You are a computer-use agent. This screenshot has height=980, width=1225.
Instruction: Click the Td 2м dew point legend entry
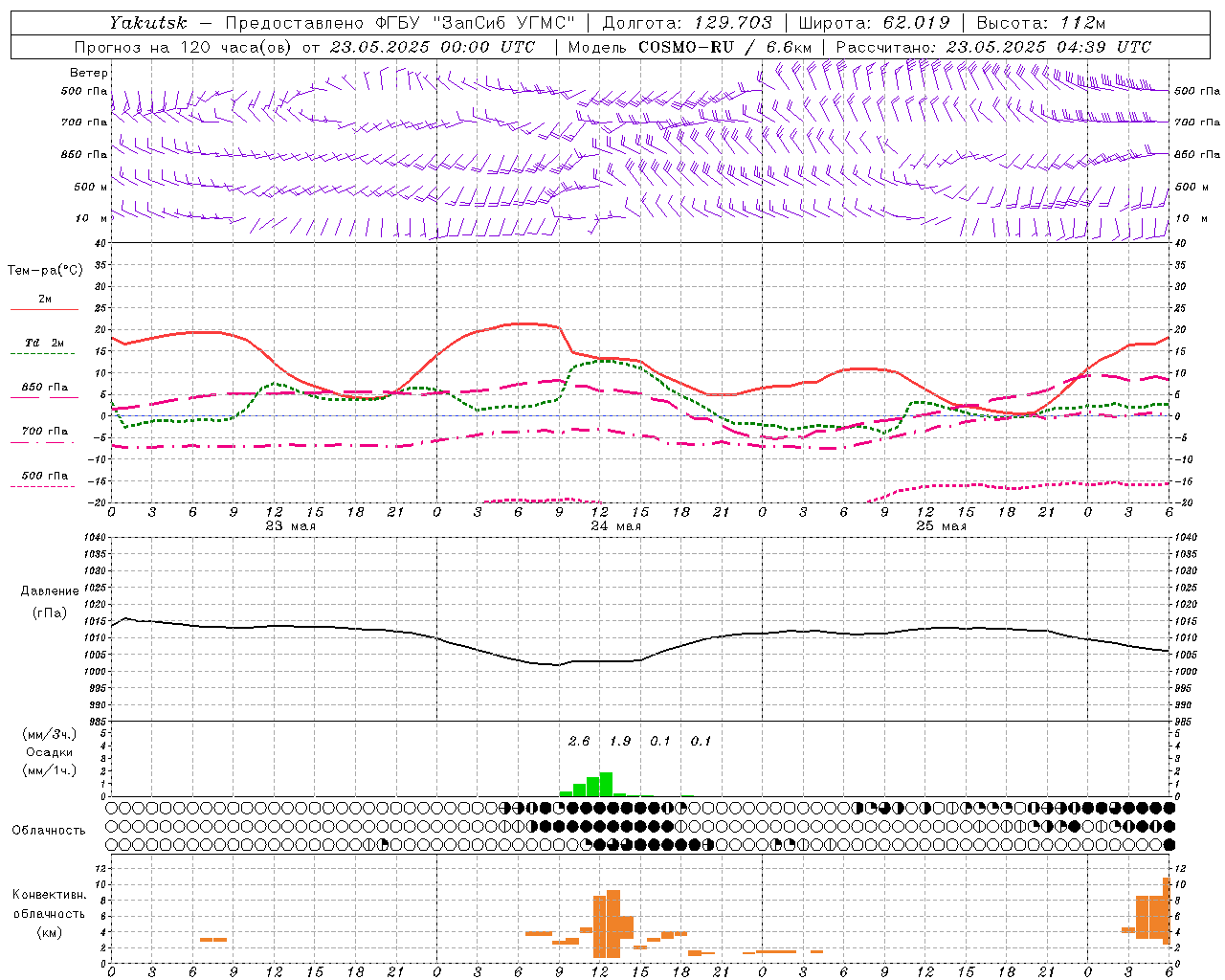point(45,343)
